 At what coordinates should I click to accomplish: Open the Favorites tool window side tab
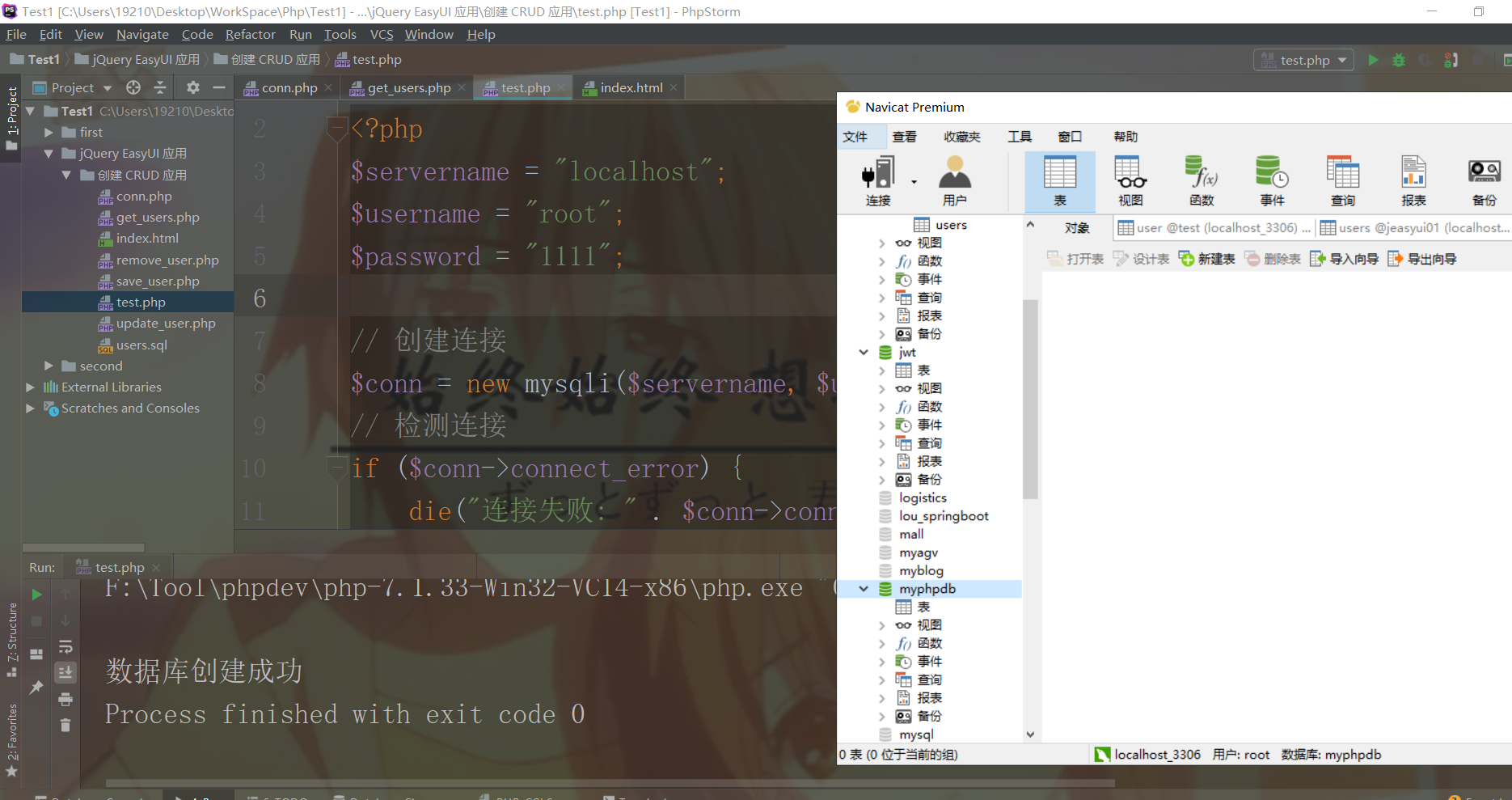(x=11, y=739)
